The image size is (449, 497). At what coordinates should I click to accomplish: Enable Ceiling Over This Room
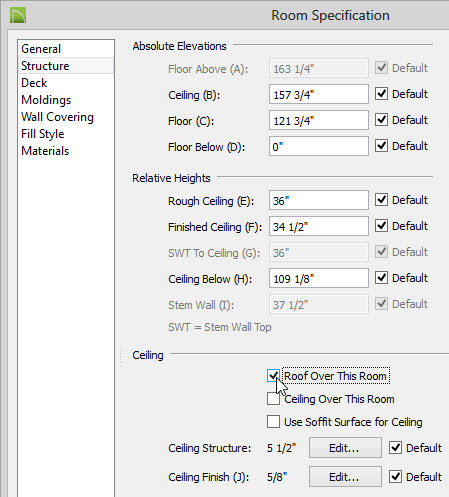[273, 399]
